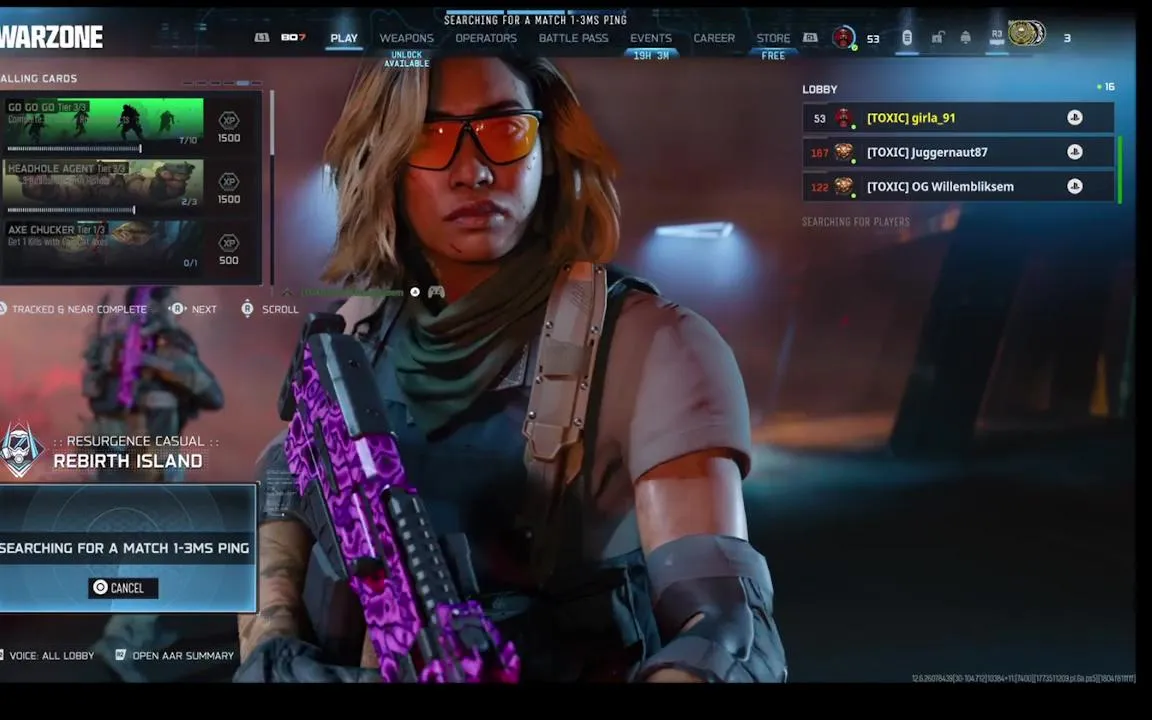
Task: Open the EVENTS tab
Action: coord(650,38)
